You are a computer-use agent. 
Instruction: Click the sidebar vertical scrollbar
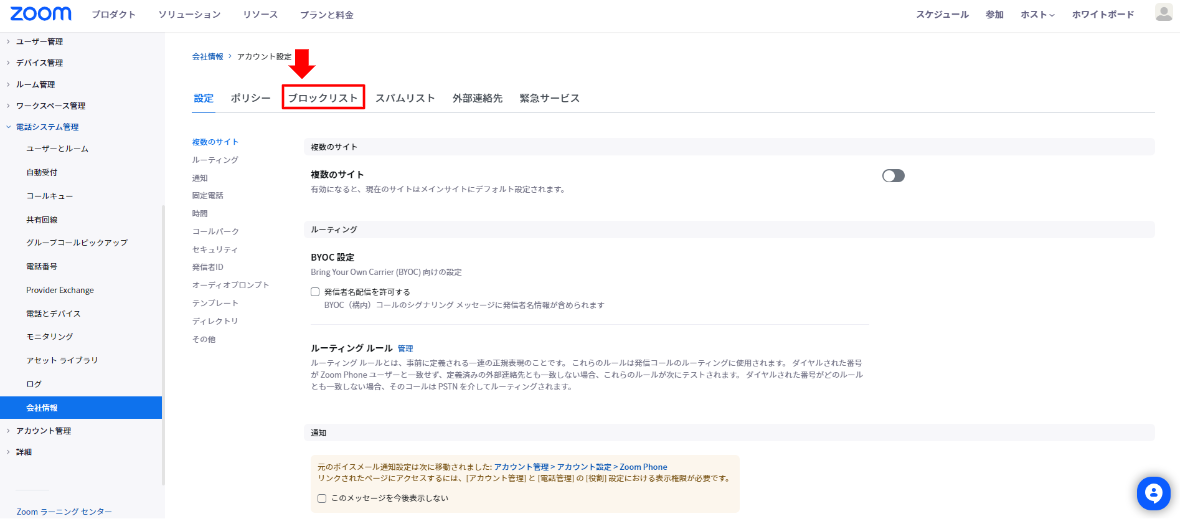(163, 345)
